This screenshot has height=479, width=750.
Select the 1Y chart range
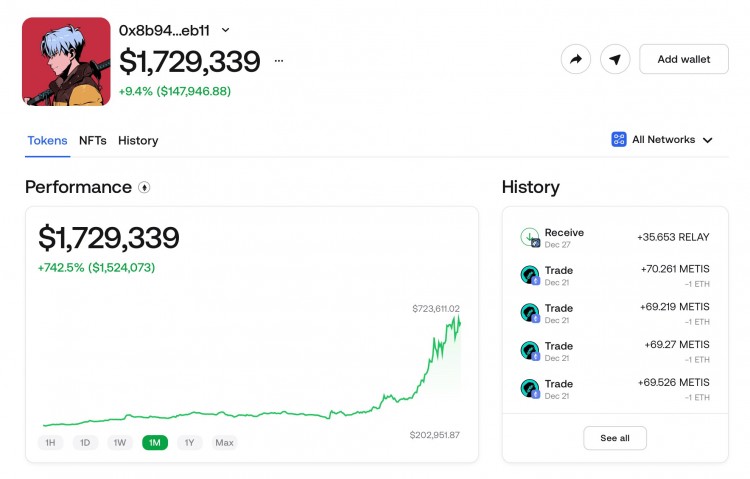click(x=189, y=443)
